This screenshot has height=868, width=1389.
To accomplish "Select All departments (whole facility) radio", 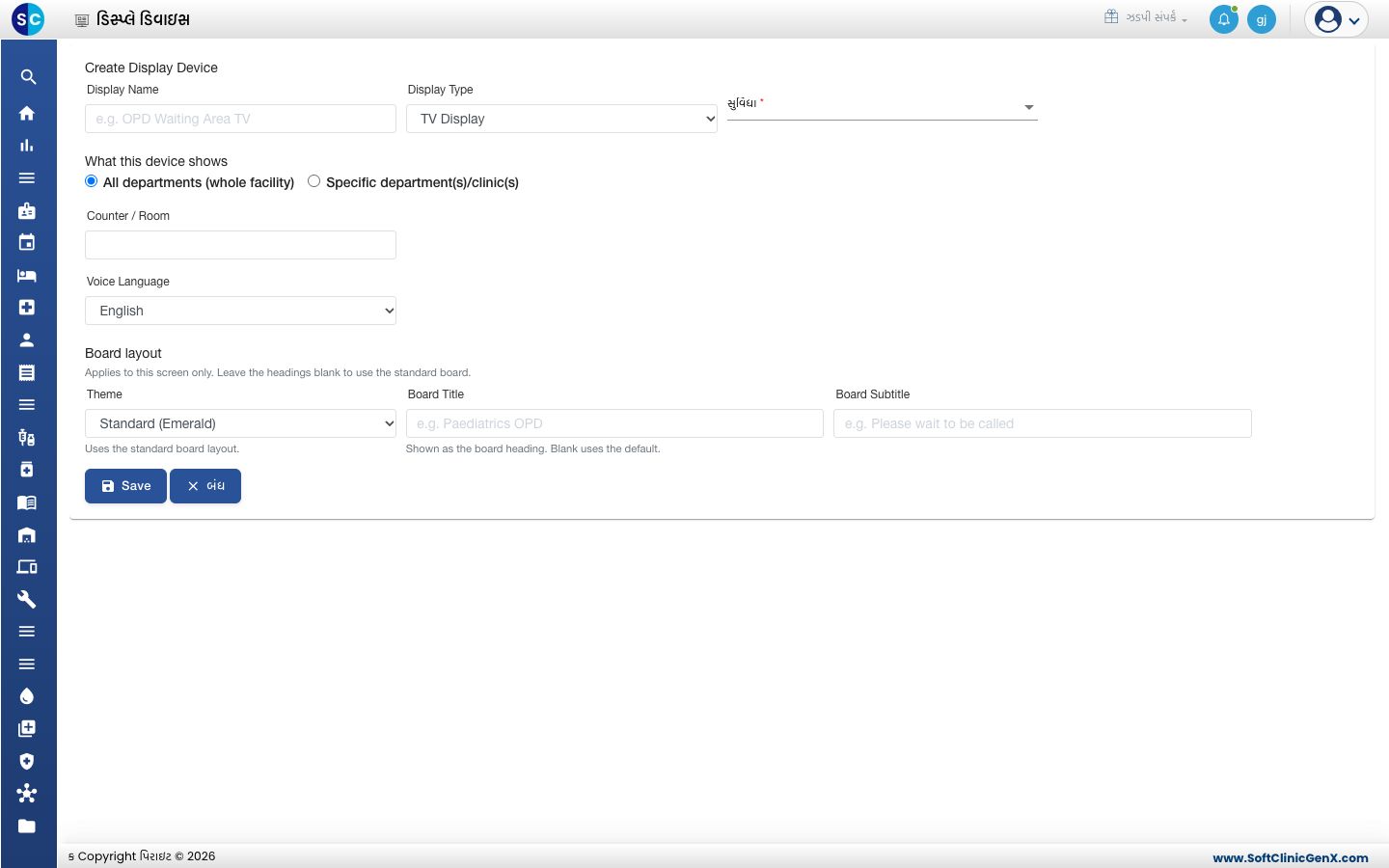I will 92,181.
